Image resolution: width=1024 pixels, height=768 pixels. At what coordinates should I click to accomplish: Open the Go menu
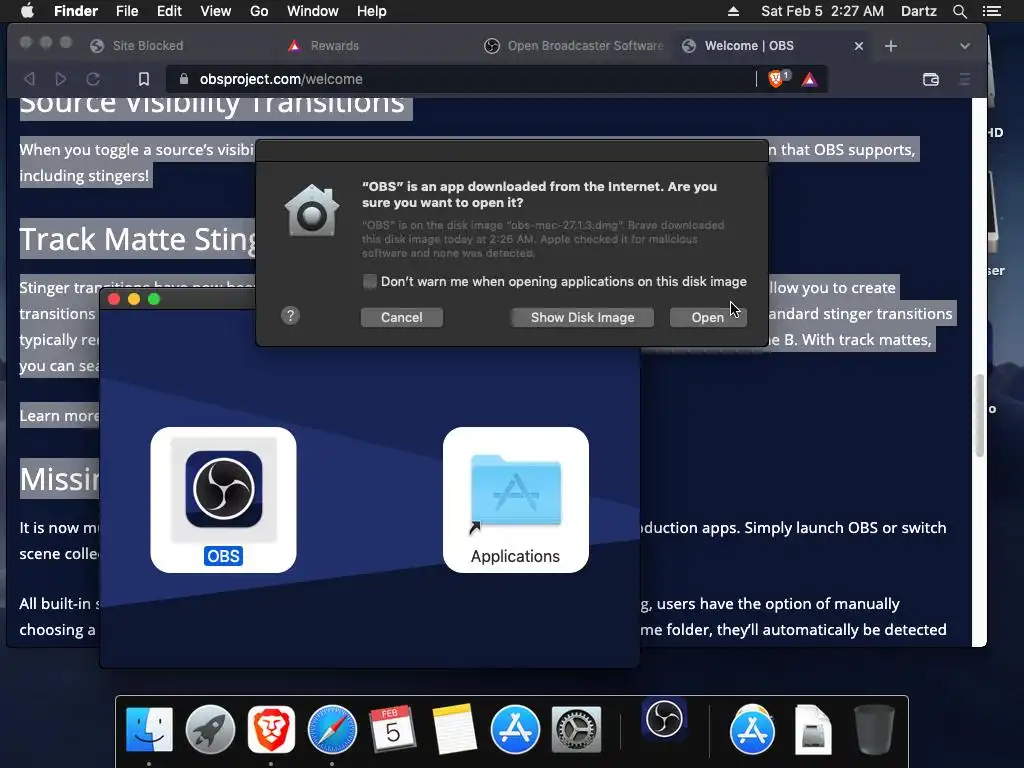coord(259,11)
